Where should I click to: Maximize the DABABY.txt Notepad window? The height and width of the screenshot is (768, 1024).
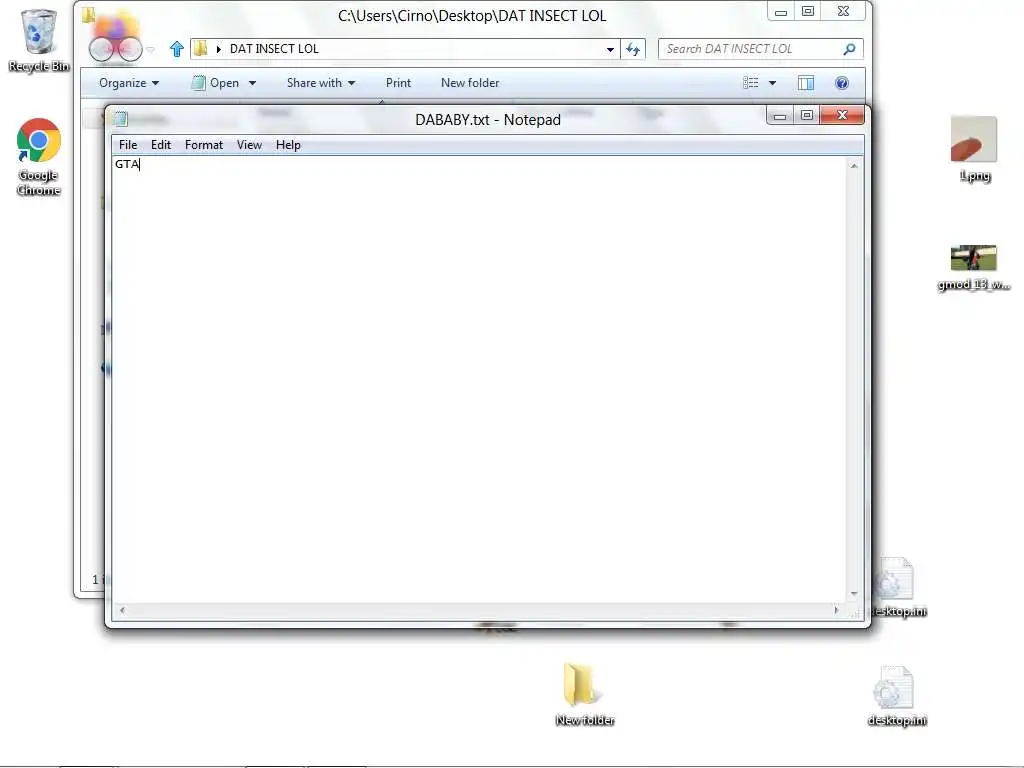[x=807, y=116]
